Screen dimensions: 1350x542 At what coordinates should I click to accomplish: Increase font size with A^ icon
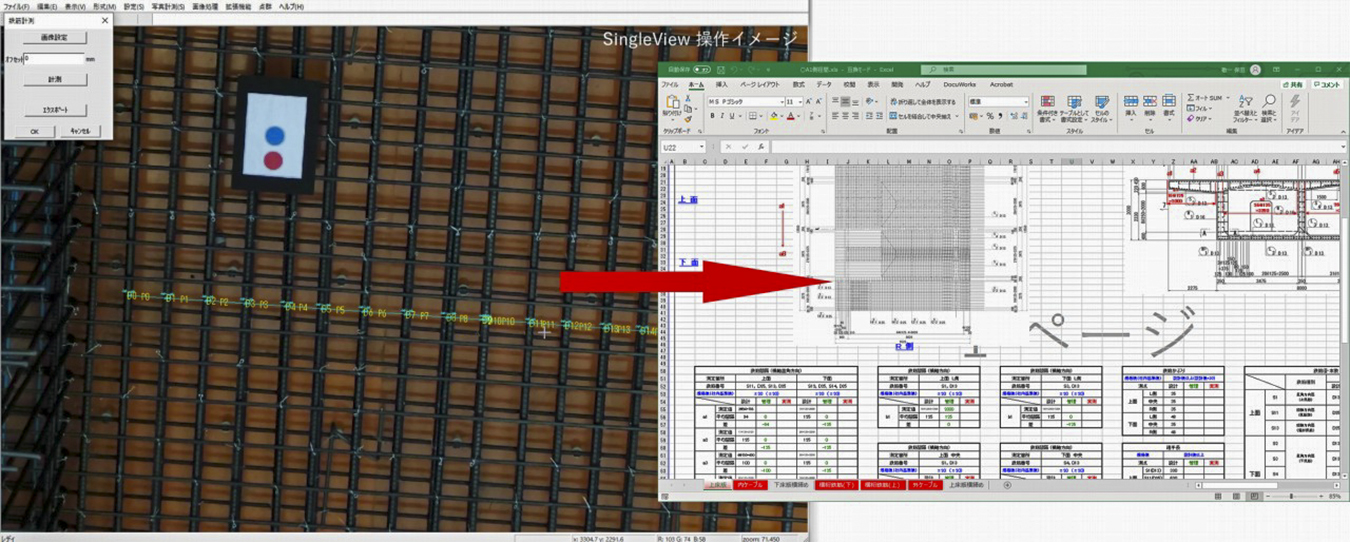[808, 102]
